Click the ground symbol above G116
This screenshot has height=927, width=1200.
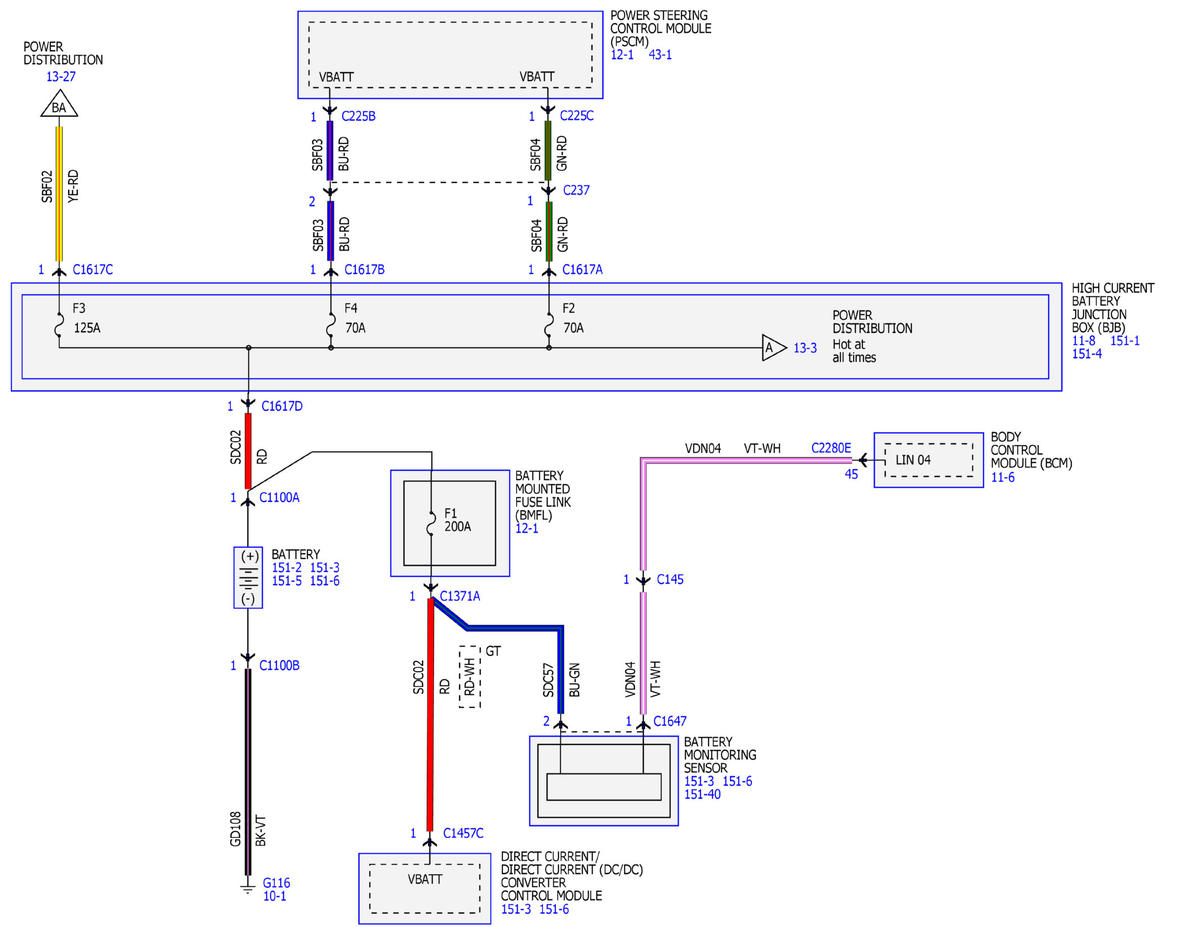coord(248,886)
